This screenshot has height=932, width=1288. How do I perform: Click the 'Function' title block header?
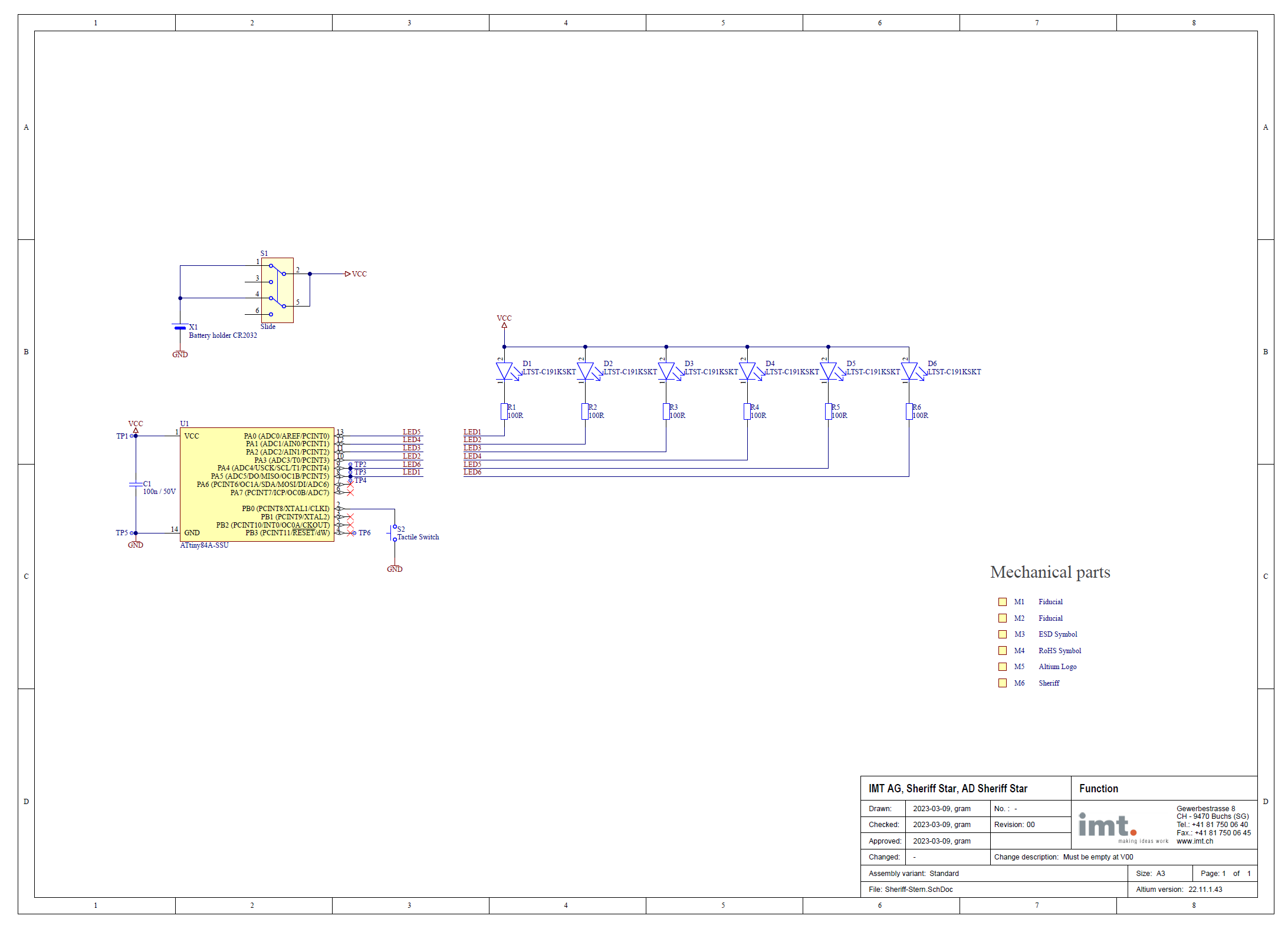pyautogui.click(x=1099, y=789)
